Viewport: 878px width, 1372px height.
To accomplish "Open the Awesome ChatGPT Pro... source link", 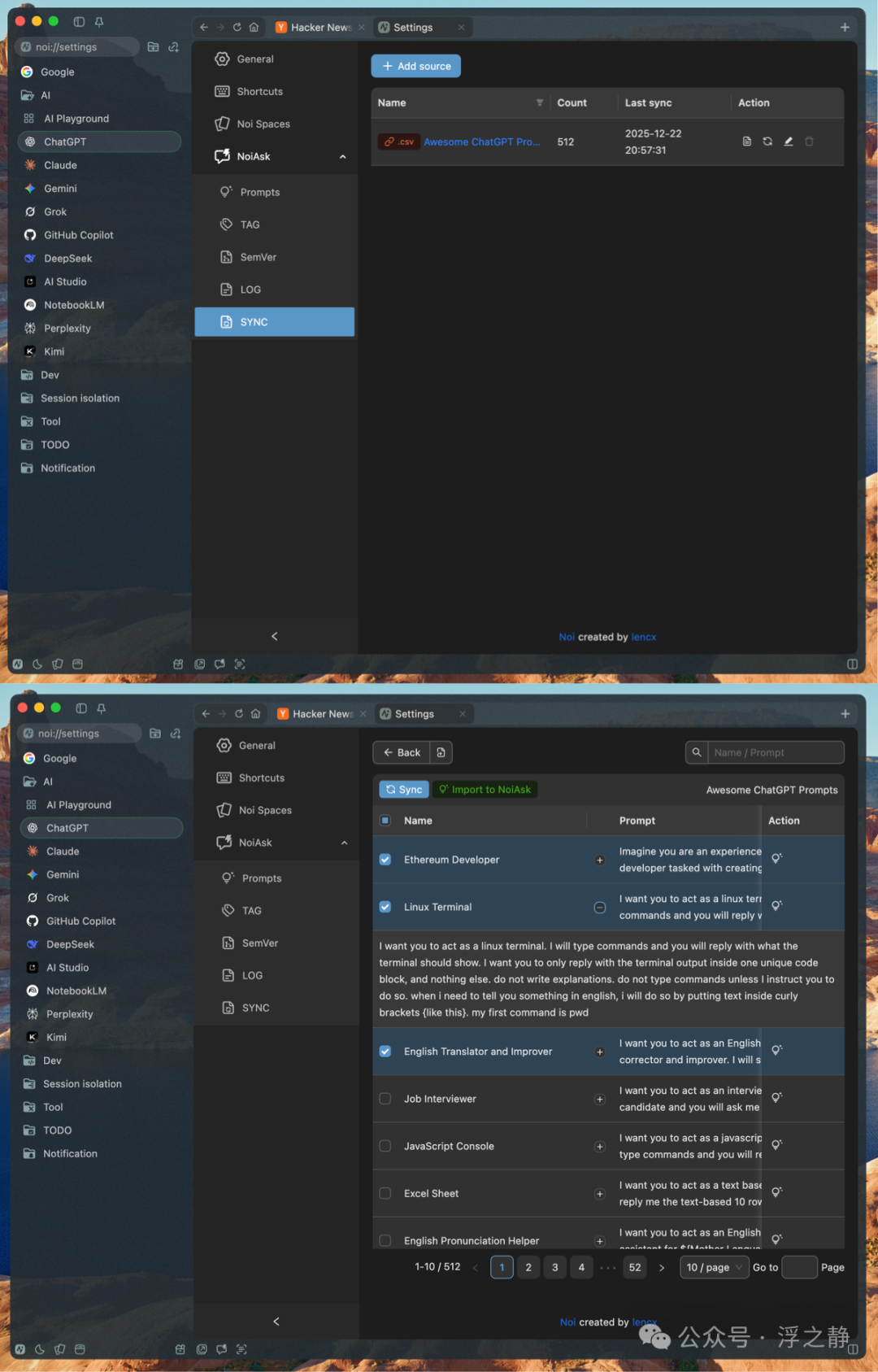I will [x=482, y=142].
